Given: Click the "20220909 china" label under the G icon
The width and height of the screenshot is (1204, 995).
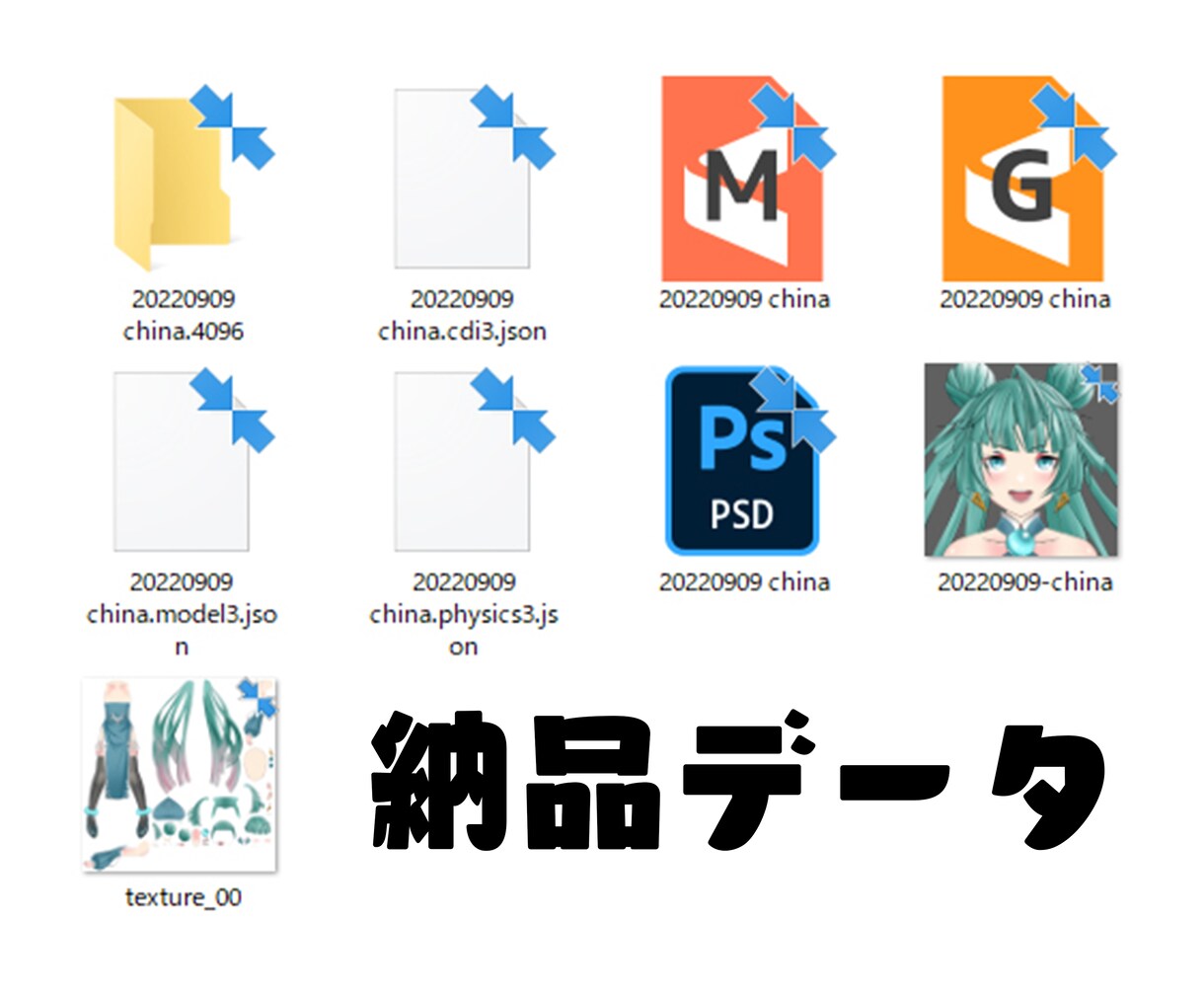Looking at the screenshot, I should pos(1025,299).
